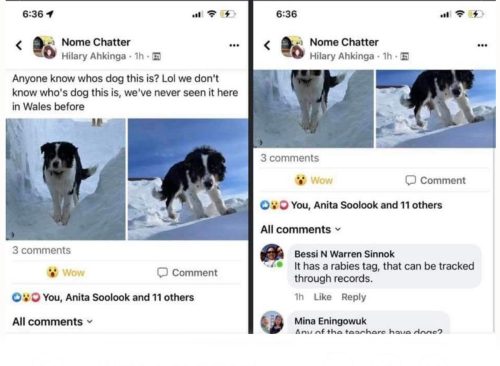Tap back arrow in right screenshot

coord(267,45)
